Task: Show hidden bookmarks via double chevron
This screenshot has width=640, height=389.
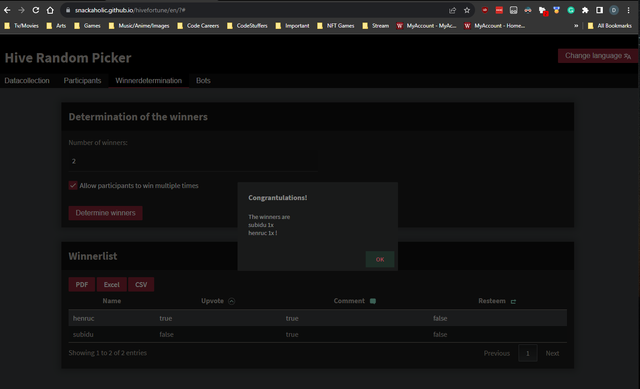Action: tap(576, 26)
